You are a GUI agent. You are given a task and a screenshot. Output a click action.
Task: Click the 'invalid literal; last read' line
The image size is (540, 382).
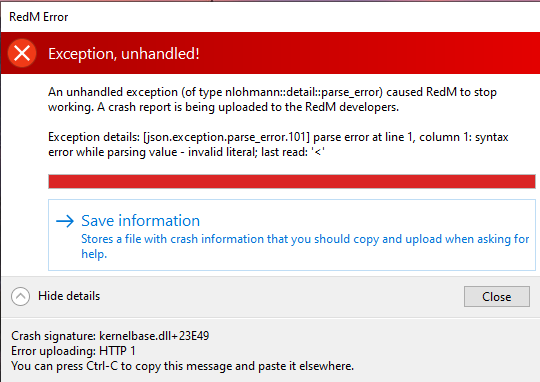pos(186,152)
